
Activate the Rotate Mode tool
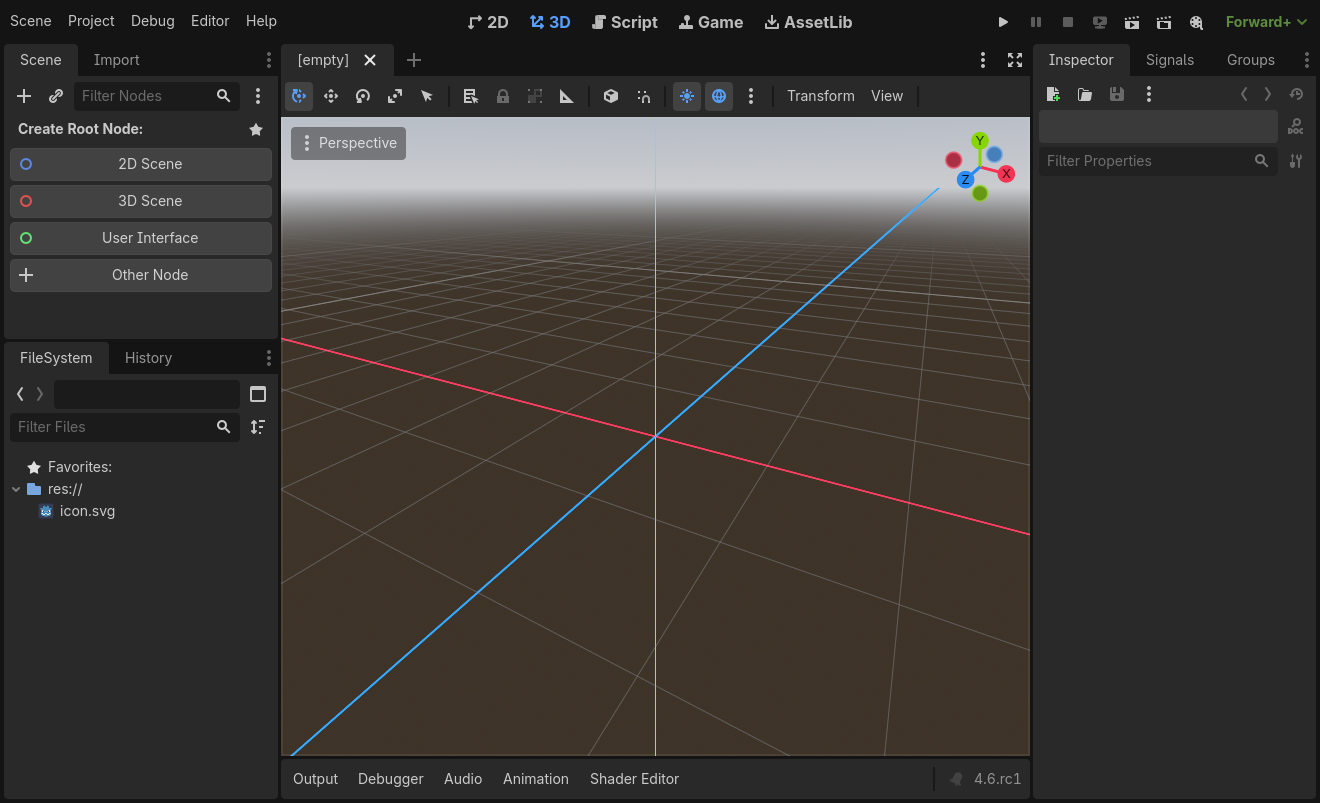click(x=363, y=95)
